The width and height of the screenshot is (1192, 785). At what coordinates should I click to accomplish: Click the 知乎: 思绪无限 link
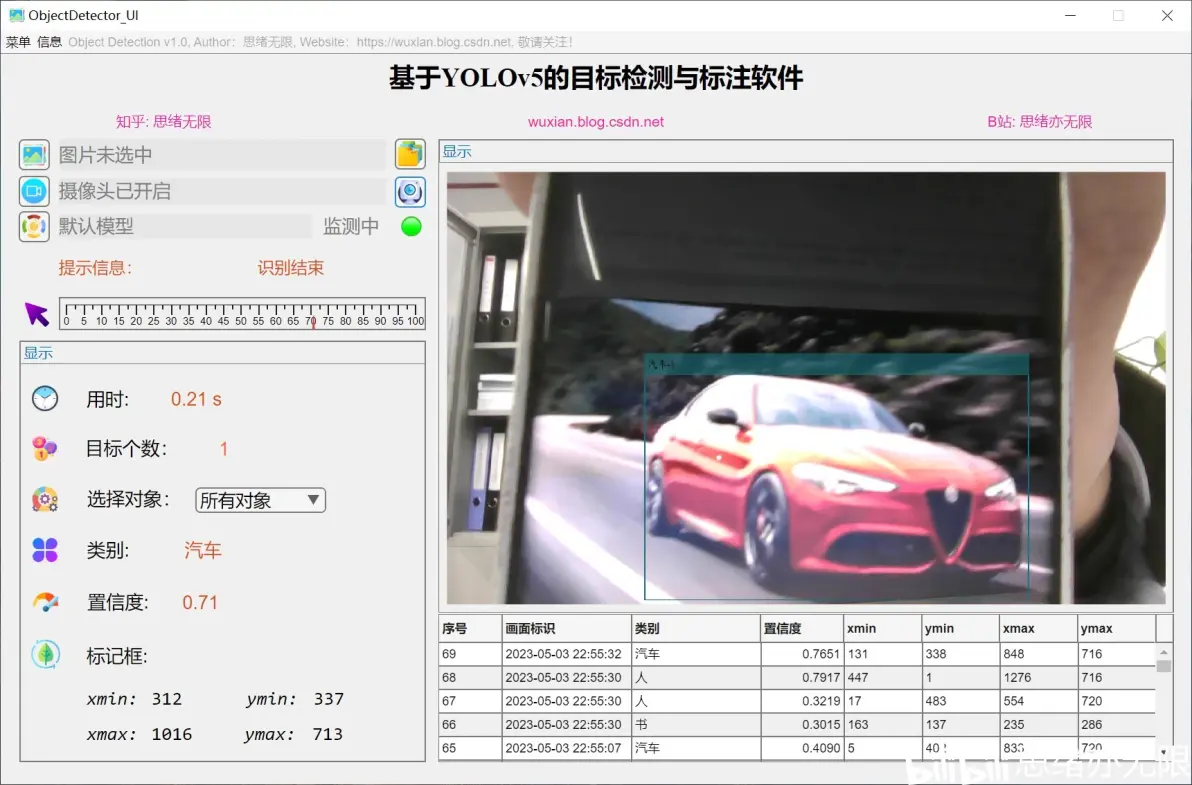[x=163, y=122]
